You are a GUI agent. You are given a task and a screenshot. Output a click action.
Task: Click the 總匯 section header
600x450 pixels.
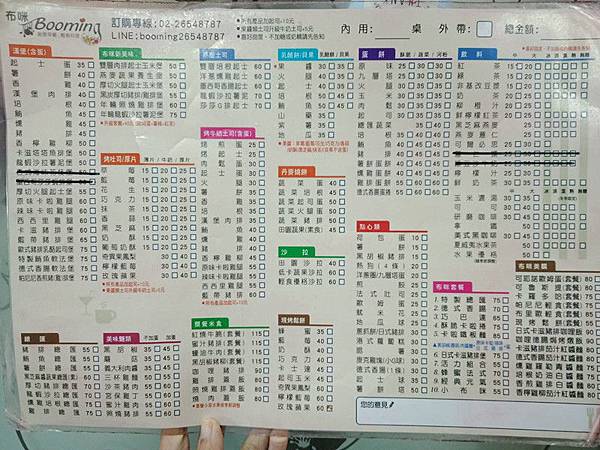pos(40,339)
